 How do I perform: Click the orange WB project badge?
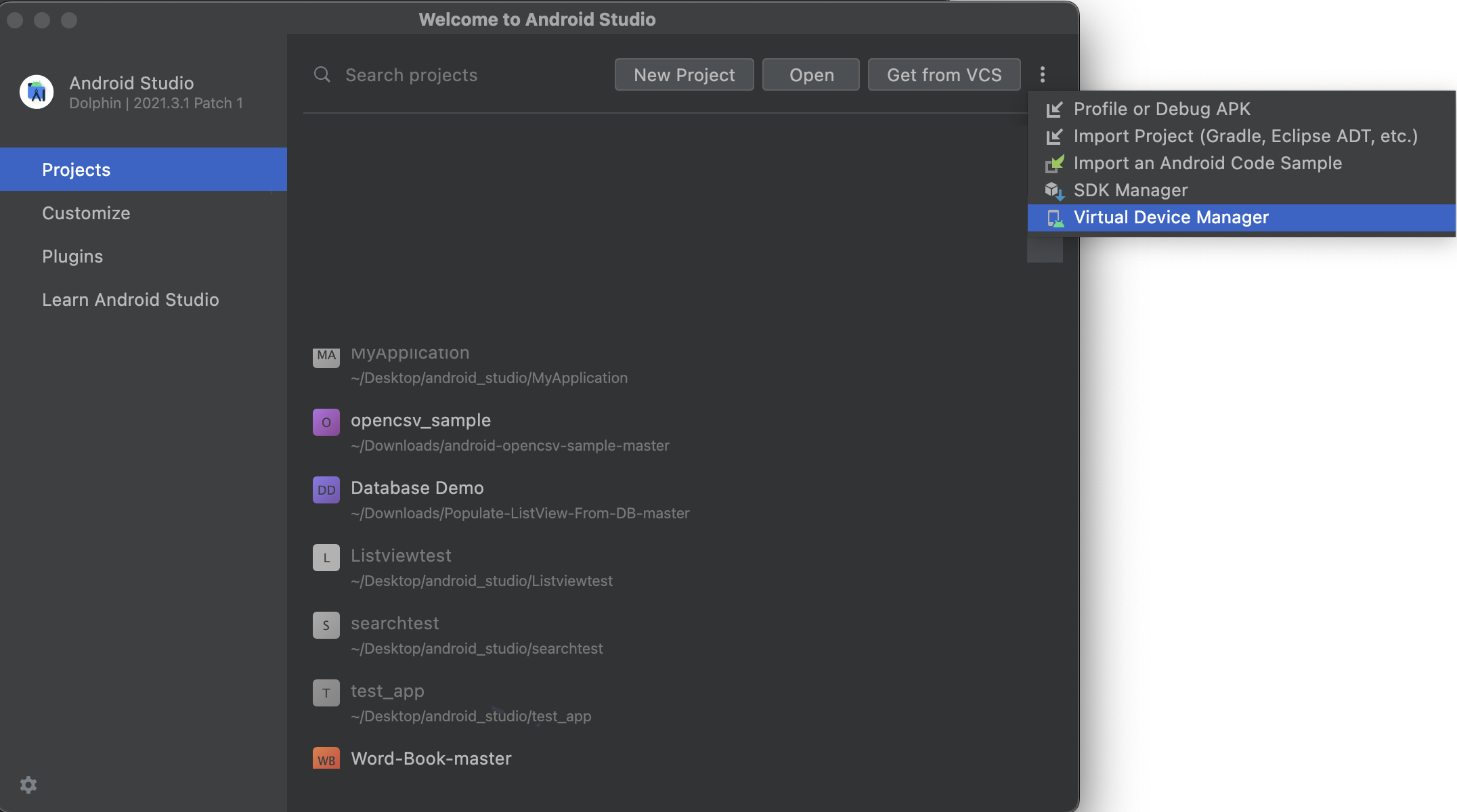(326, 759)
